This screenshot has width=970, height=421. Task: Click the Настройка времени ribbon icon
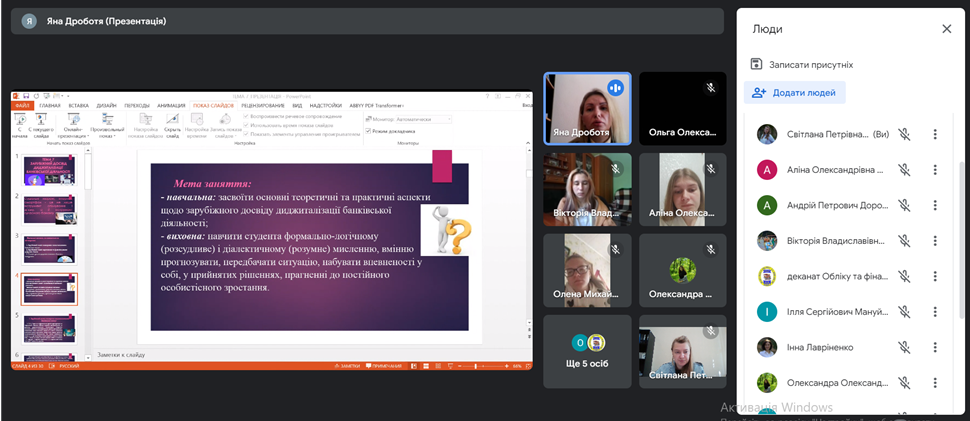[197, 124]
